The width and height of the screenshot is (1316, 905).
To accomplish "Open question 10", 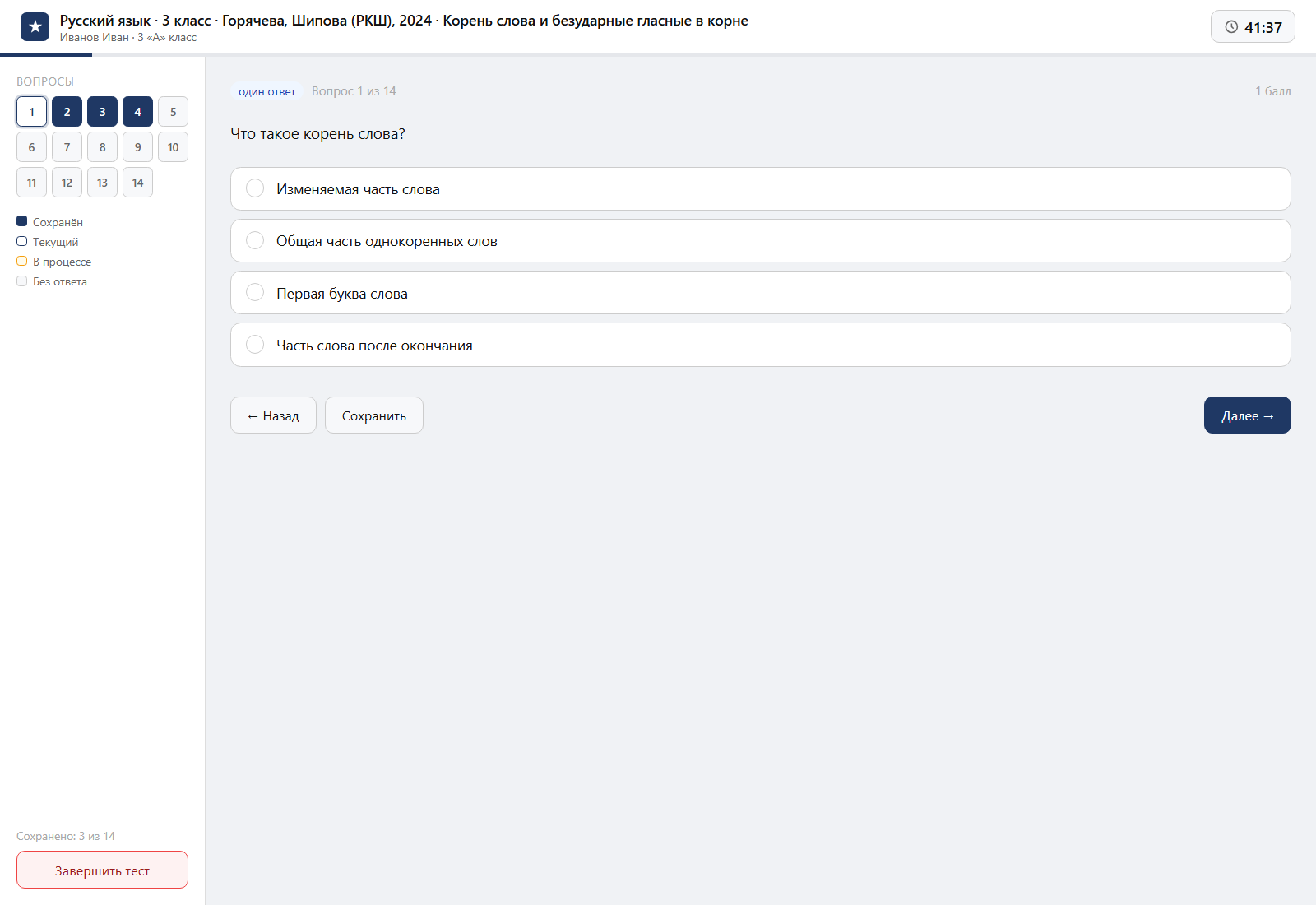I will [x=173, y=147].
